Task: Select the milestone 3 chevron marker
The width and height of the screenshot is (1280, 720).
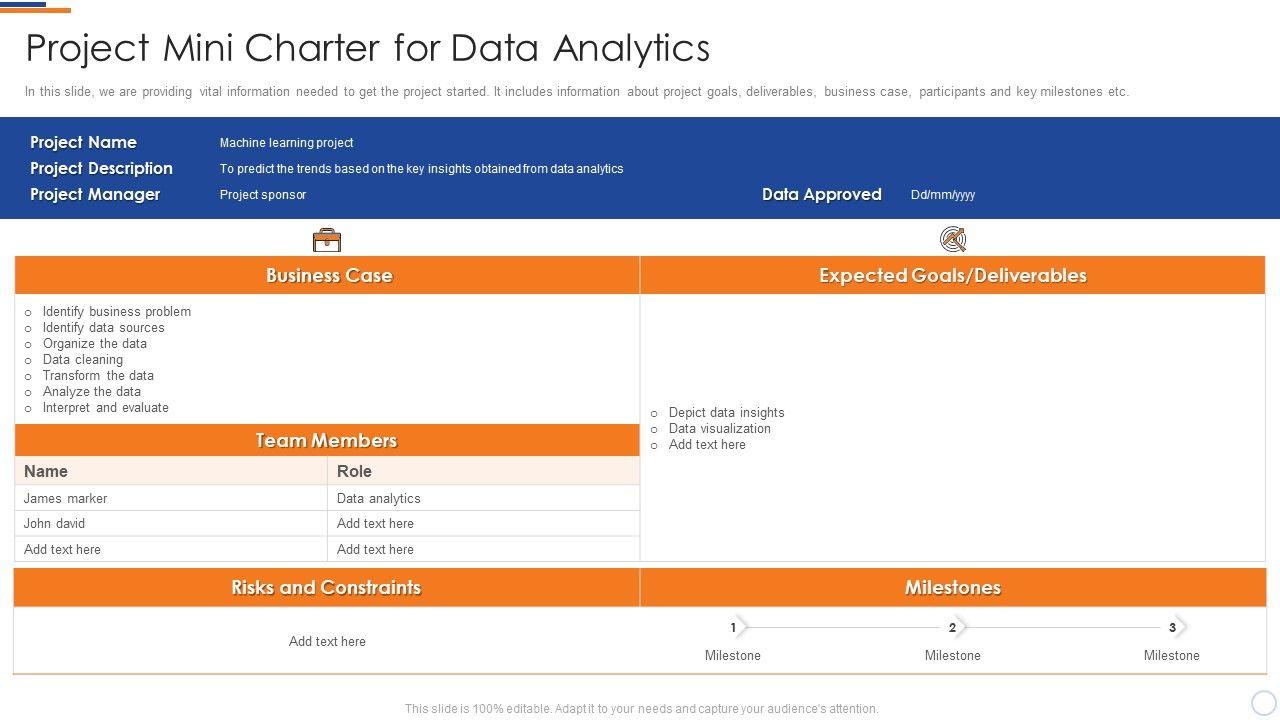Action: (x=1175, y=627)
